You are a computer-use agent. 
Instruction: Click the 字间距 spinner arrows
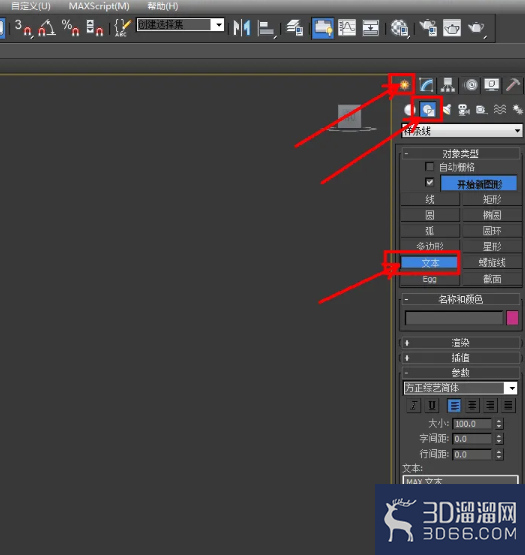point(499,439)
